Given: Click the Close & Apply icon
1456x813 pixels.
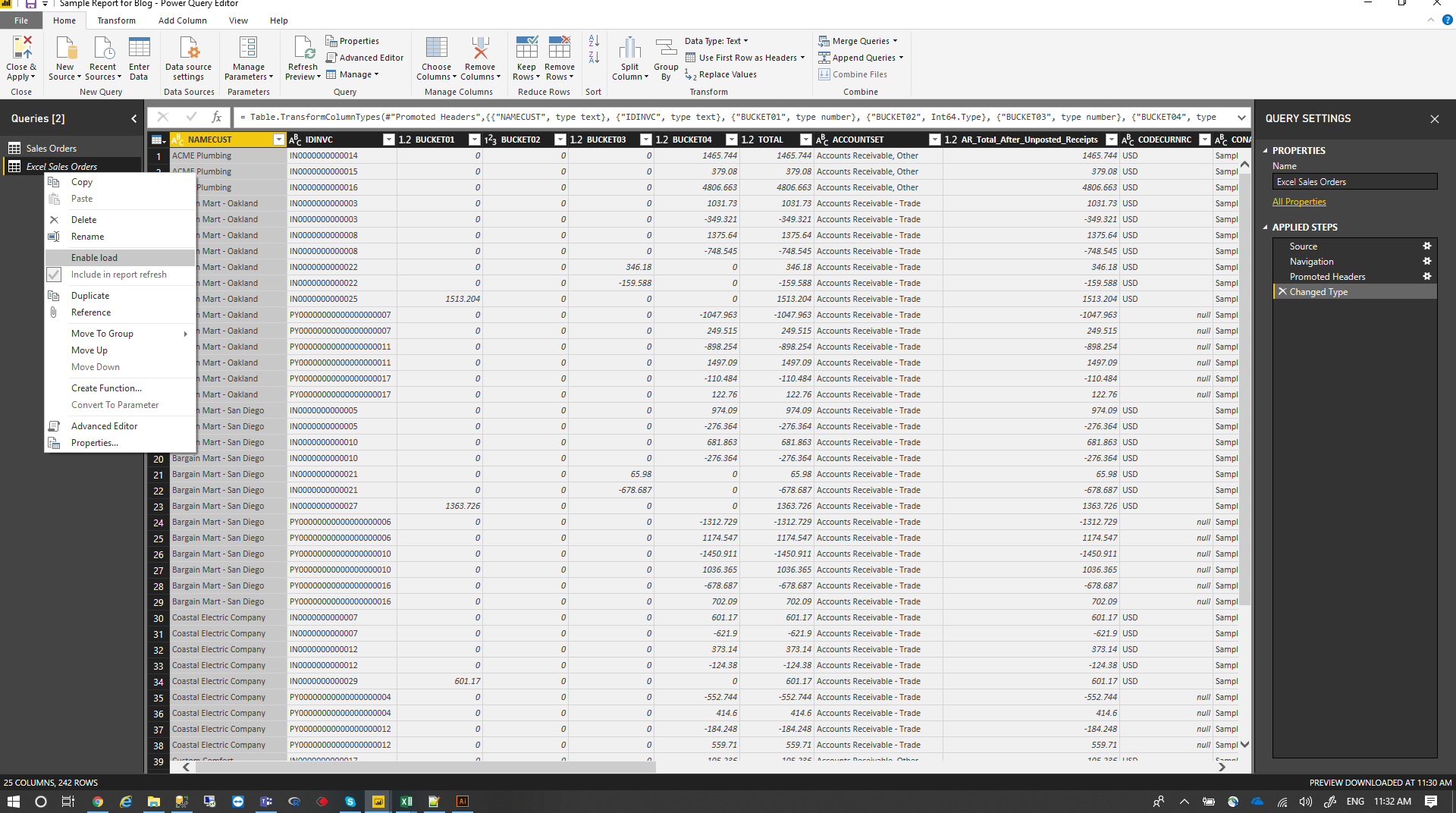Looking at the screenshot, I should pyautogui.click(x=21, y=49).
